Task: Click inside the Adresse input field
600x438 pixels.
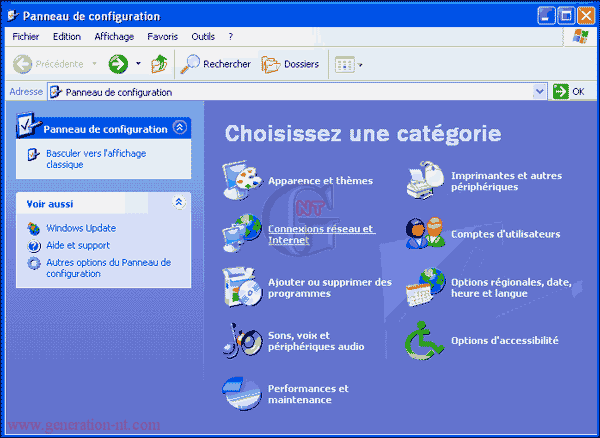Action: coord(297,92)
